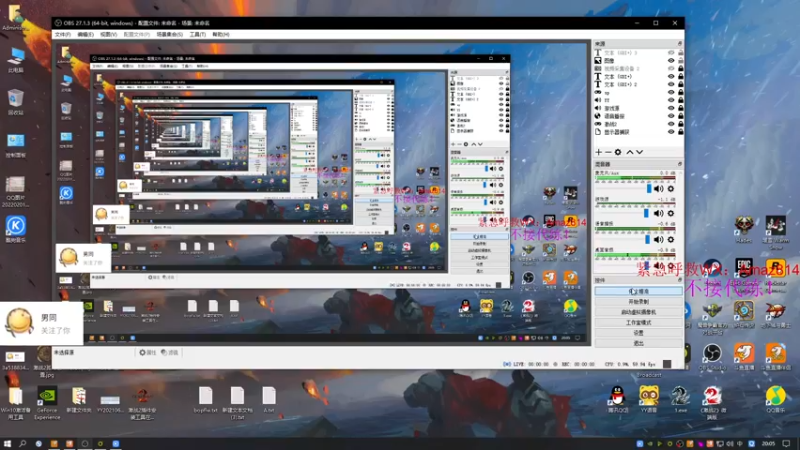The height and width of the screenshot is (450, 800).
Task: Launch GeForce Experience desktop icon
Action: (47, 403)
